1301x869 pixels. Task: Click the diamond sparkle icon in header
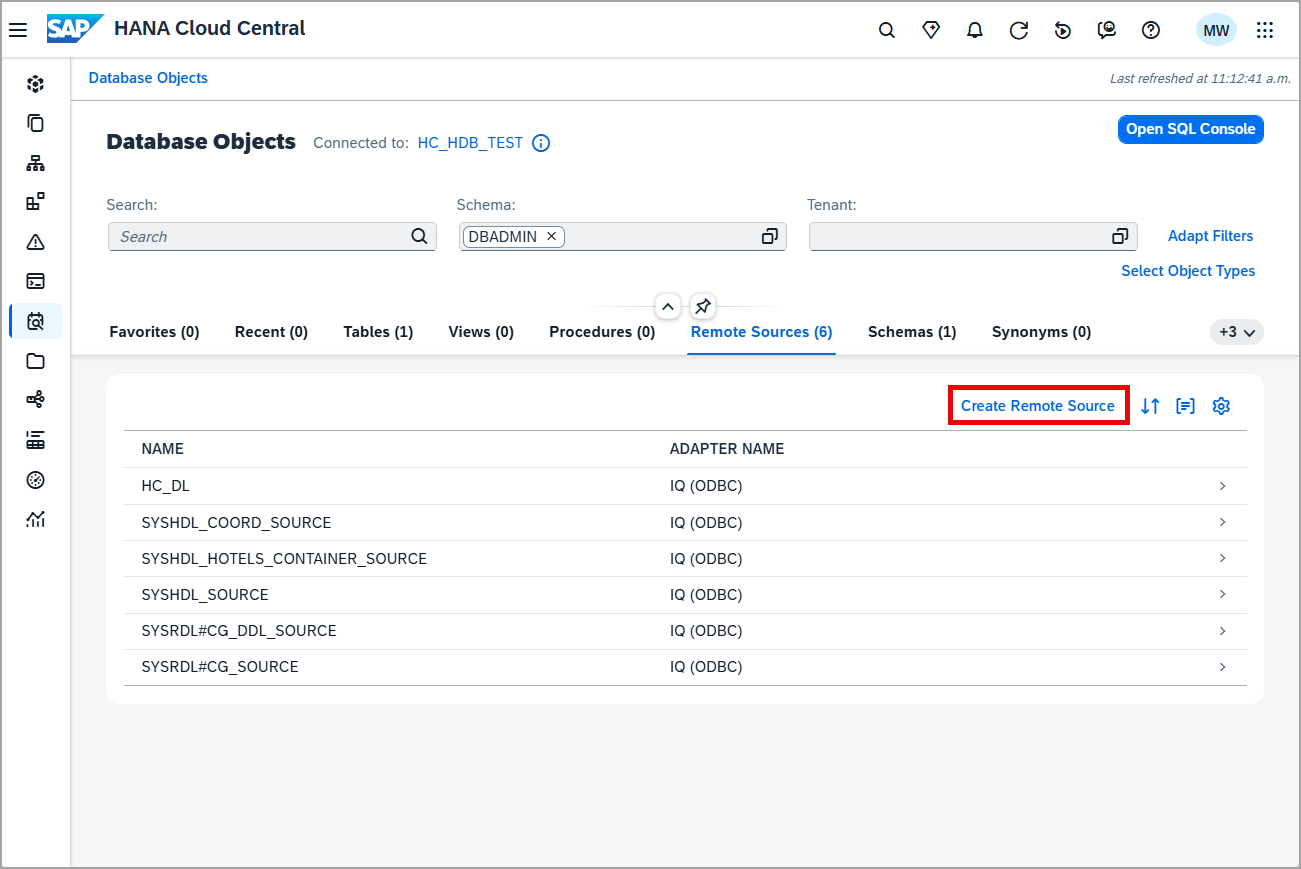931,30
